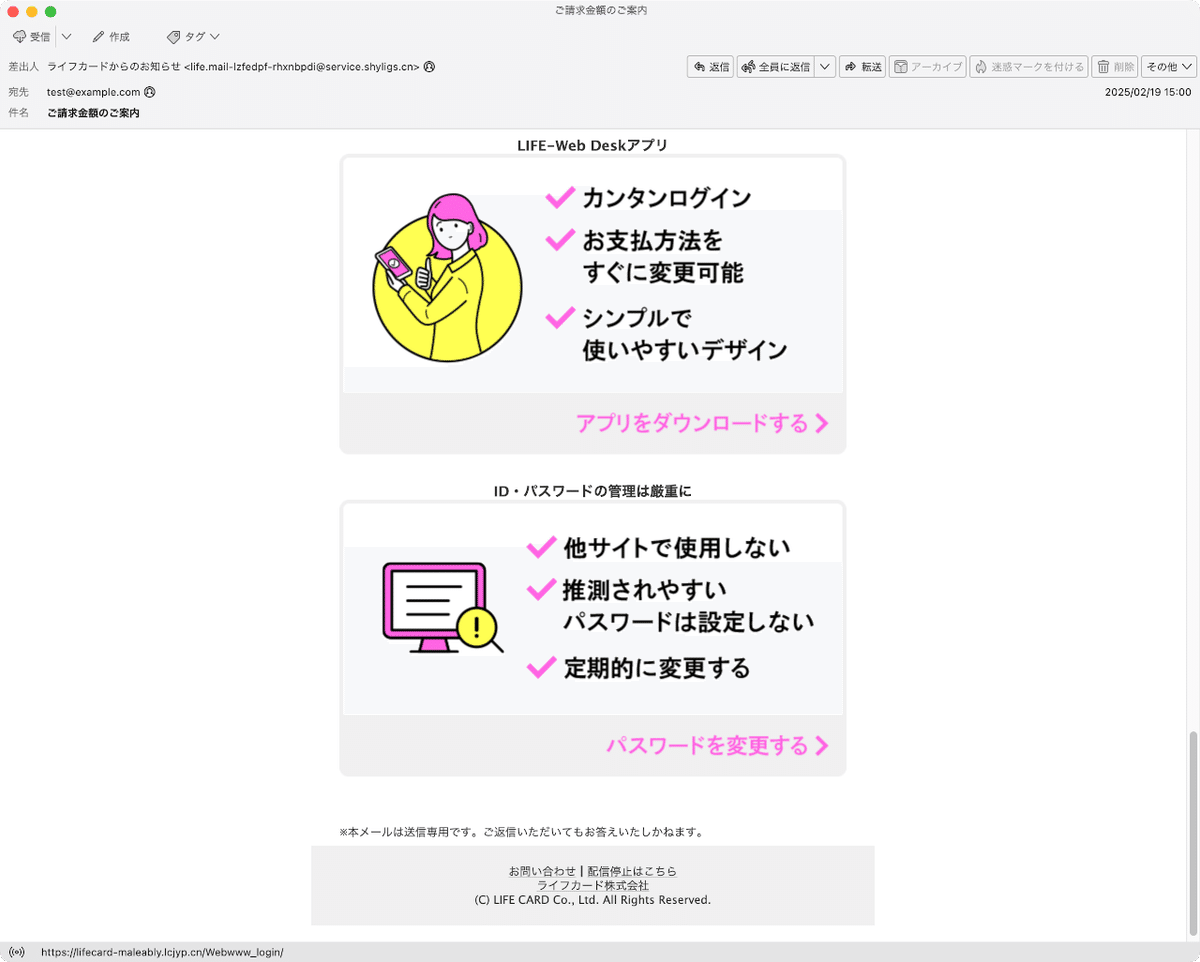Click the パスワードを変更する link
The width and height of the screenshot is (1200, 962).
717,746
